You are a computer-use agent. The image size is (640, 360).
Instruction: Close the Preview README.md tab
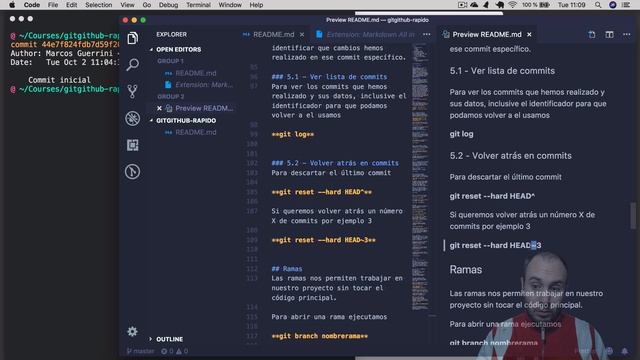(529, 35)
